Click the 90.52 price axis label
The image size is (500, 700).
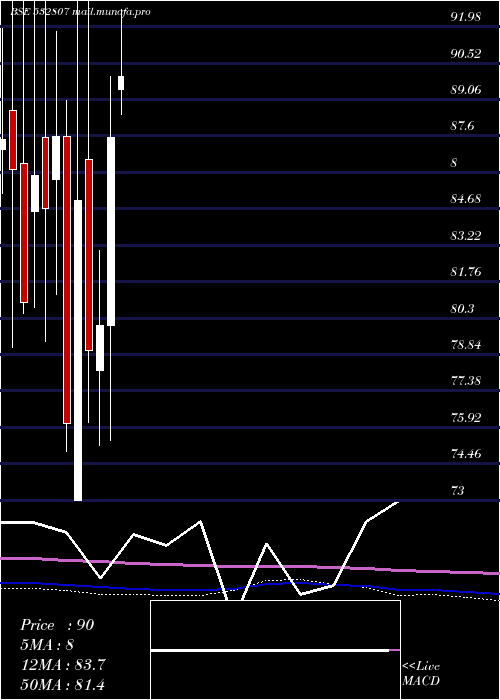pos(466,54)
